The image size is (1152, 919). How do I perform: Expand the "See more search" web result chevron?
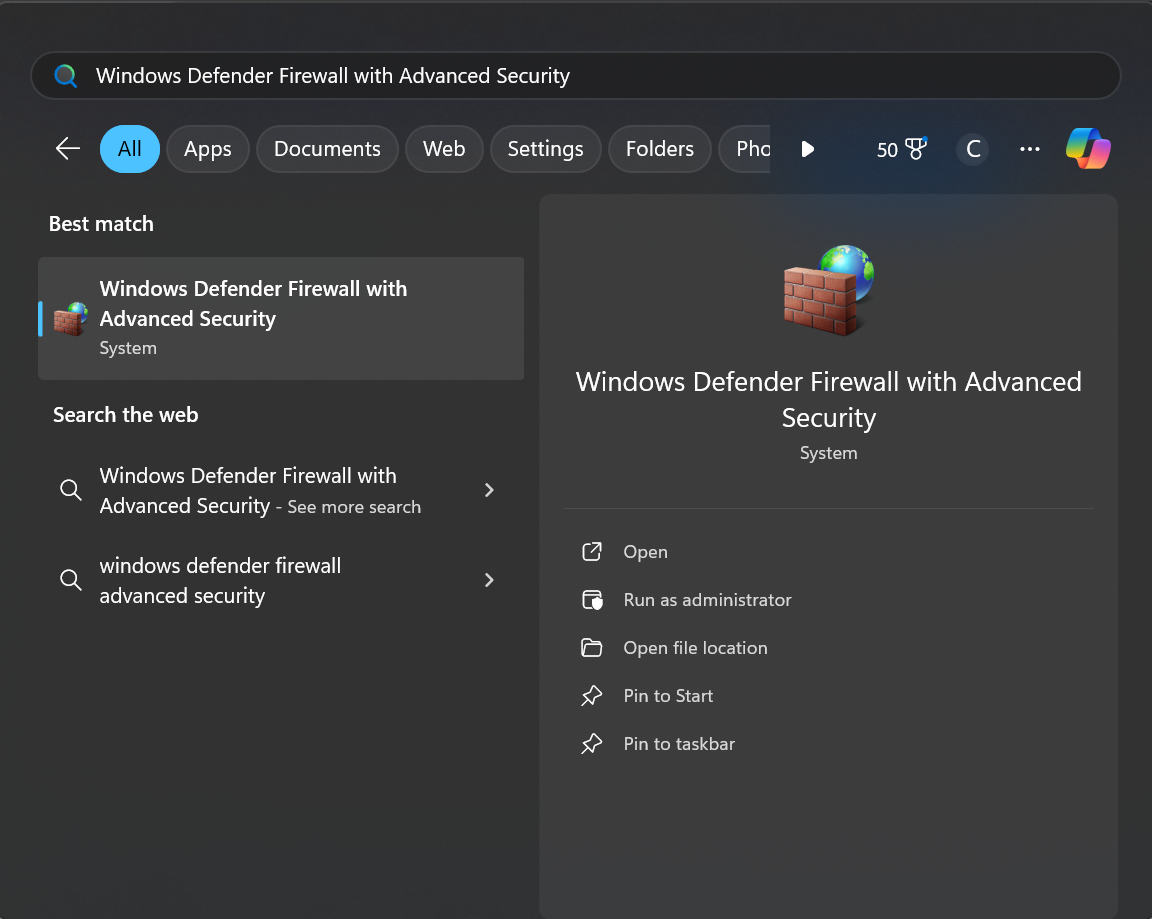(x=489, y=490)
